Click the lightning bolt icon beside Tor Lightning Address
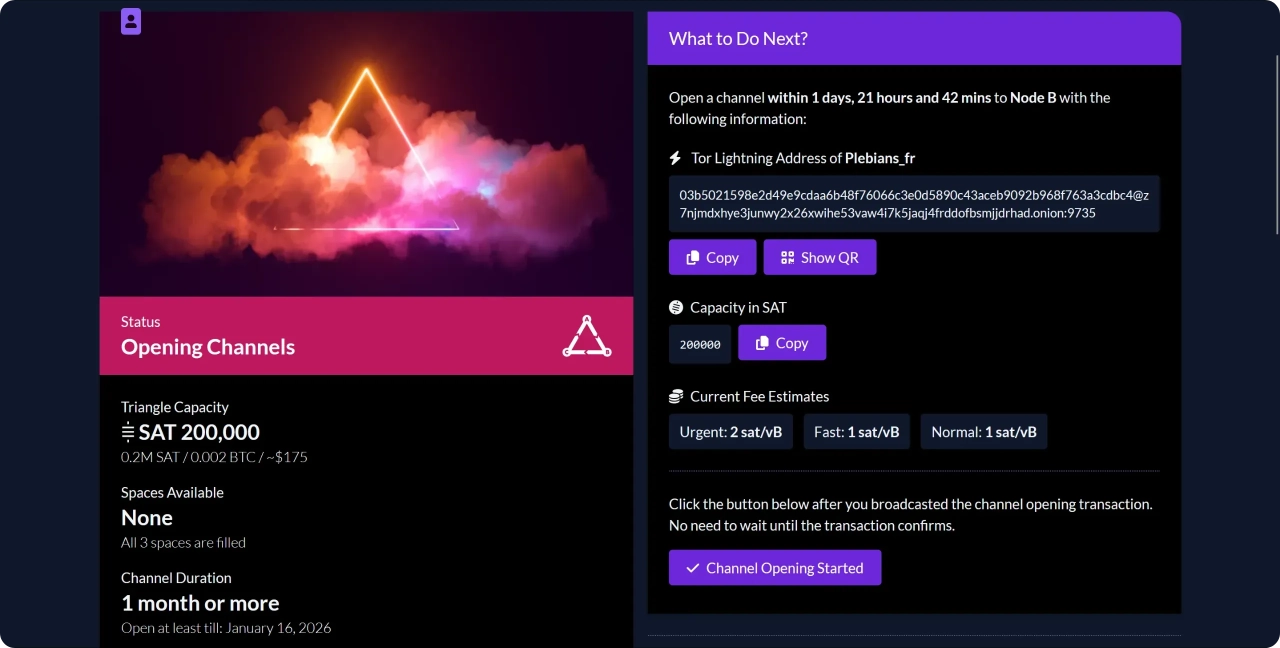The image size is (1280, 648). tap(676, 158)
